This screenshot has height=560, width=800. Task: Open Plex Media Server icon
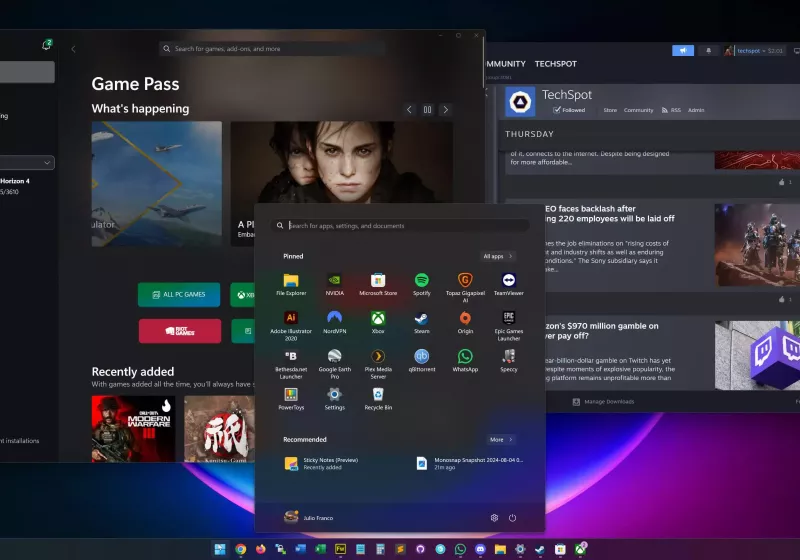(378, 356)
